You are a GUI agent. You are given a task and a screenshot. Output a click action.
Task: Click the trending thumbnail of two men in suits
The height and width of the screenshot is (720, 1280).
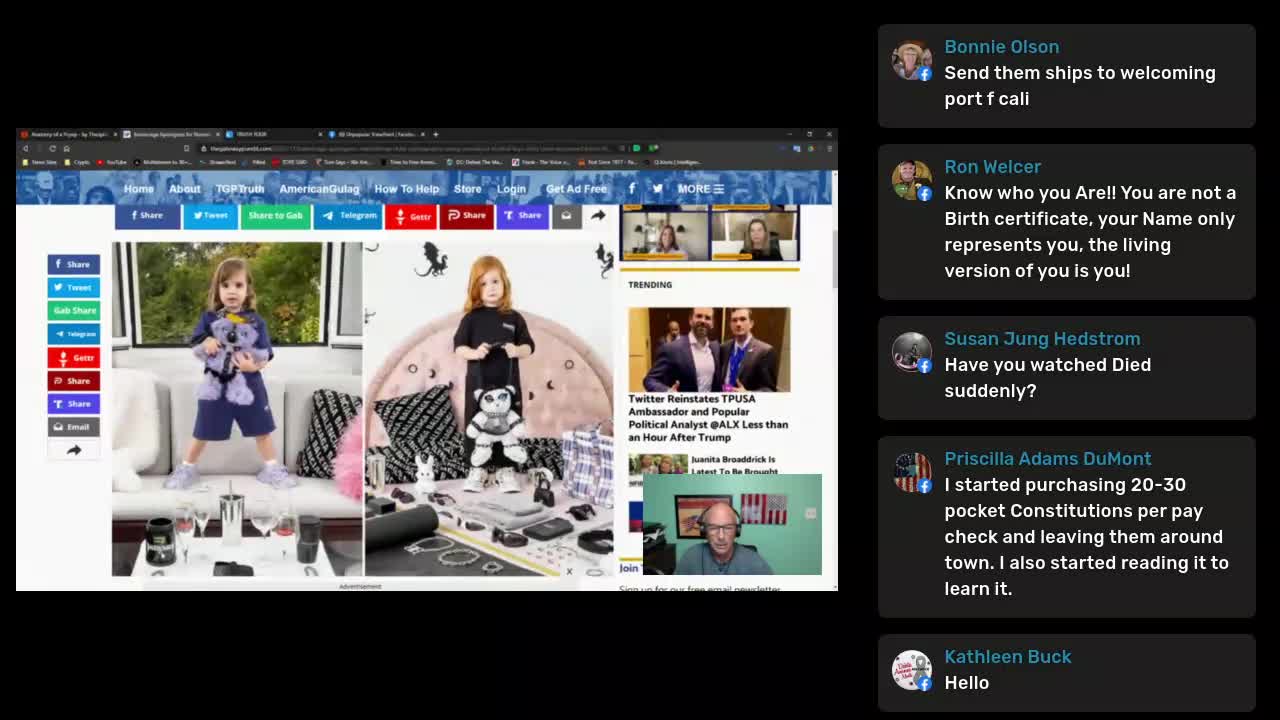tap(709, 349)
